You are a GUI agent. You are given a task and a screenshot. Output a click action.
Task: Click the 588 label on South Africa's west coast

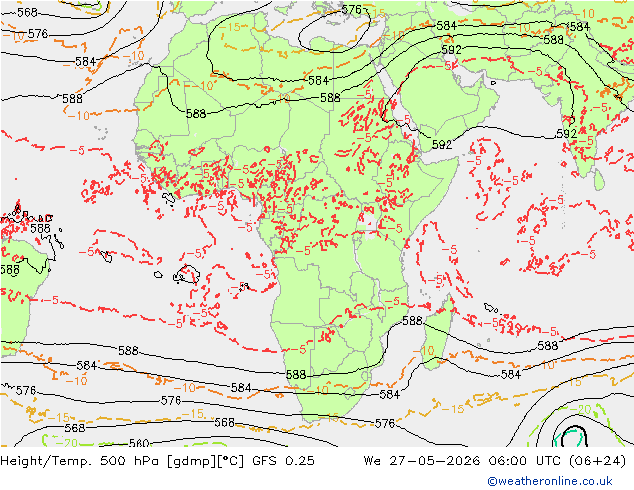click(x=296, y=374)
